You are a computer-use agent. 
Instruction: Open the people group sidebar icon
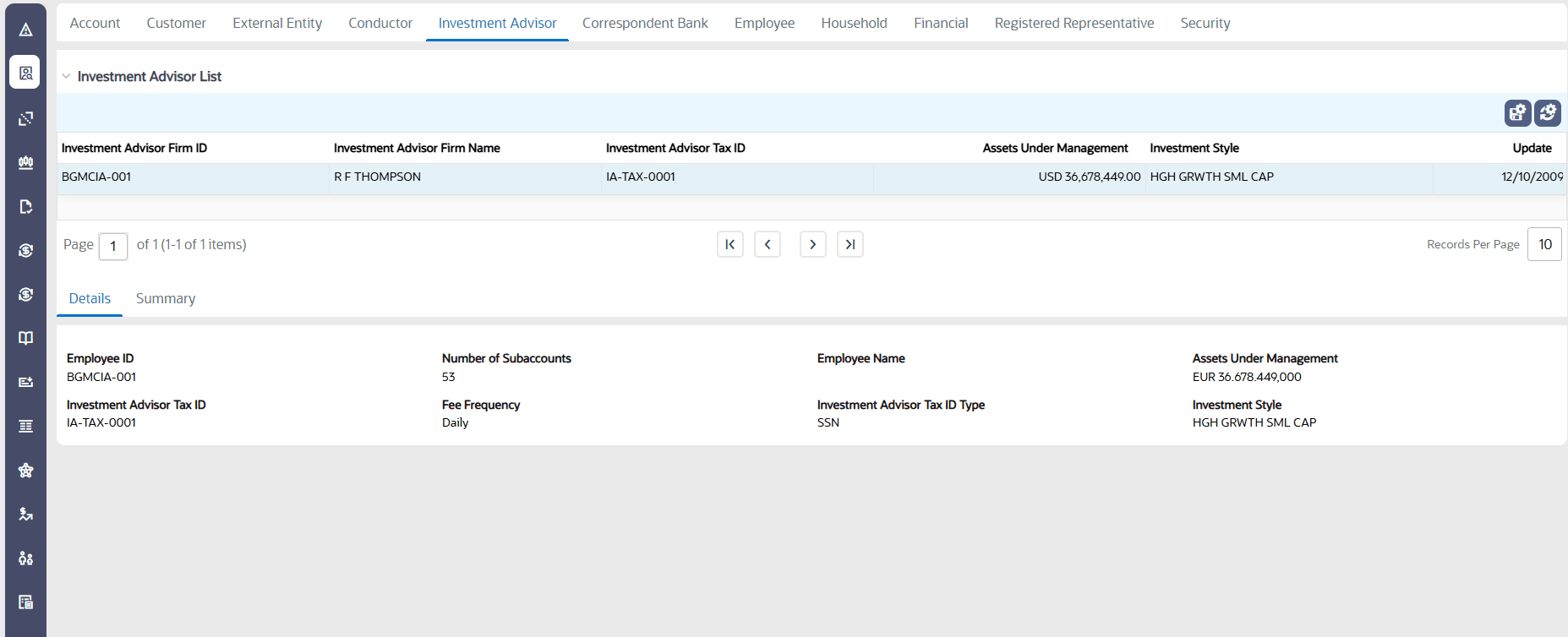[25, 558]
